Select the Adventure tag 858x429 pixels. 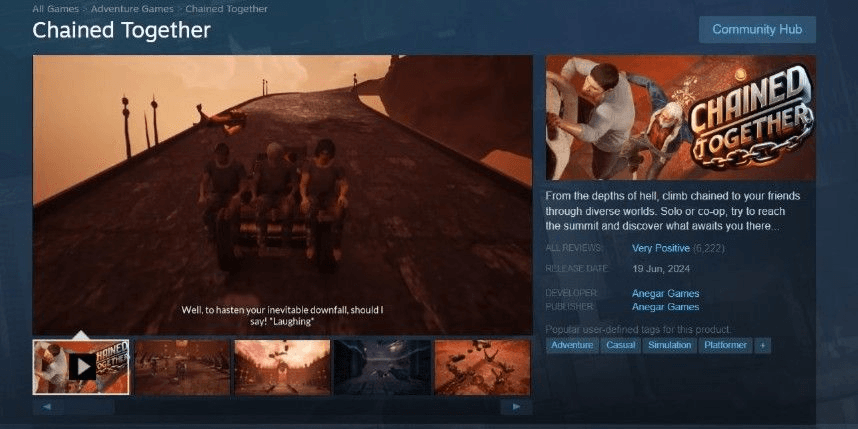coord(572,345)
